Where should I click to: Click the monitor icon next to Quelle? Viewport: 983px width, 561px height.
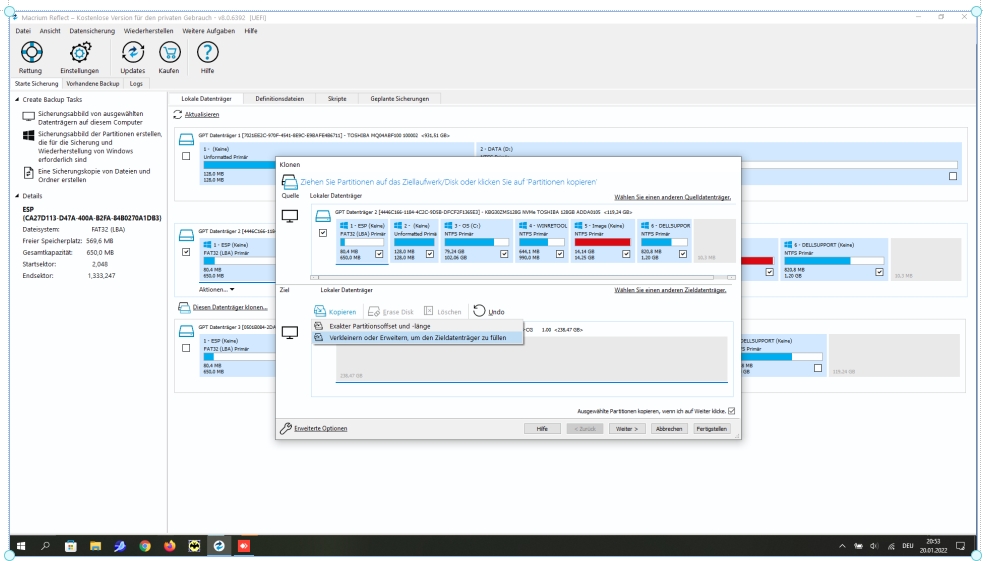point(290,216)
